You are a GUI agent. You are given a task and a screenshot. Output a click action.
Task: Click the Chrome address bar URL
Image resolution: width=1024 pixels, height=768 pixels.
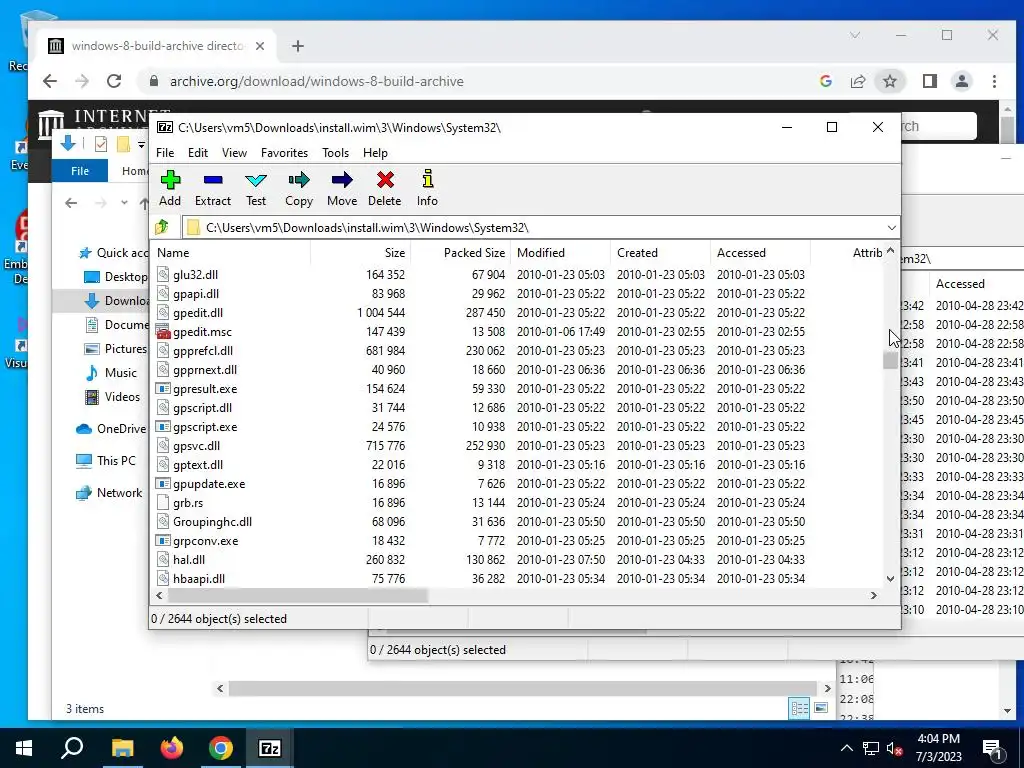coord(317,81)
